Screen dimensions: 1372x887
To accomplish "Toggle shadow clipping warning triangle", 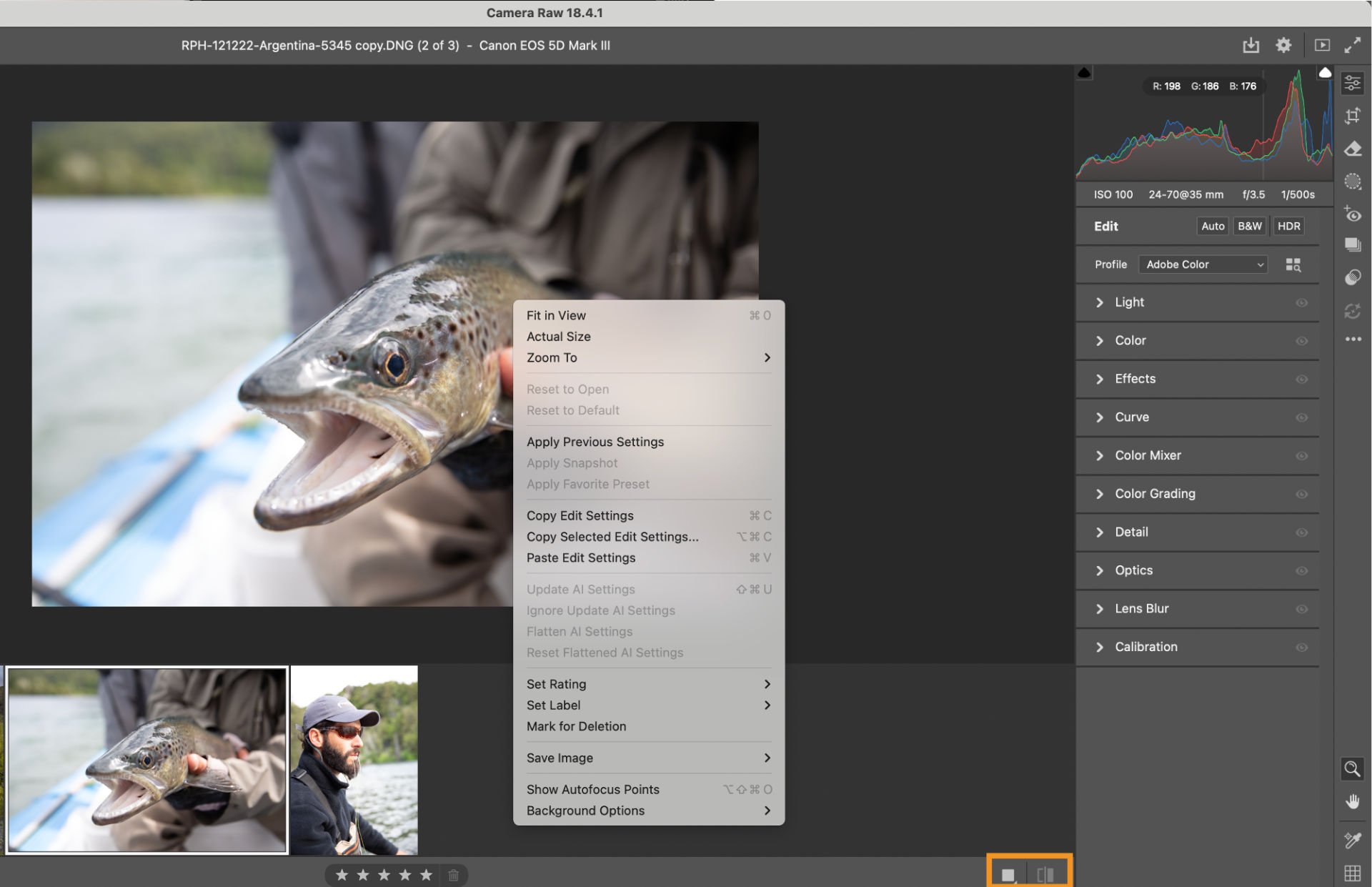I will 1084,73.
